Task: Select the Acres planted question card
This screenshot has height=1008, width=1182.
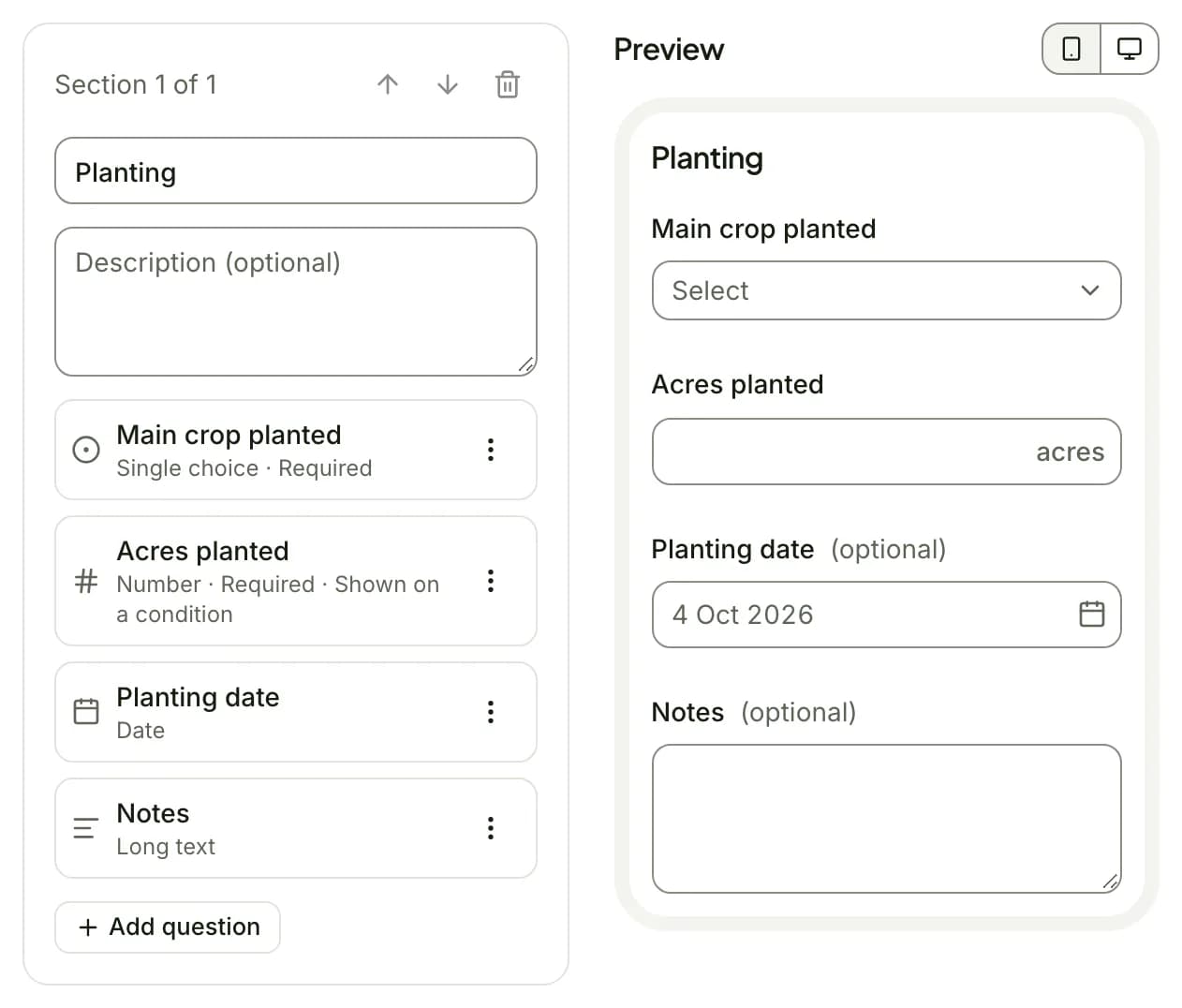Action: point(296,581)
